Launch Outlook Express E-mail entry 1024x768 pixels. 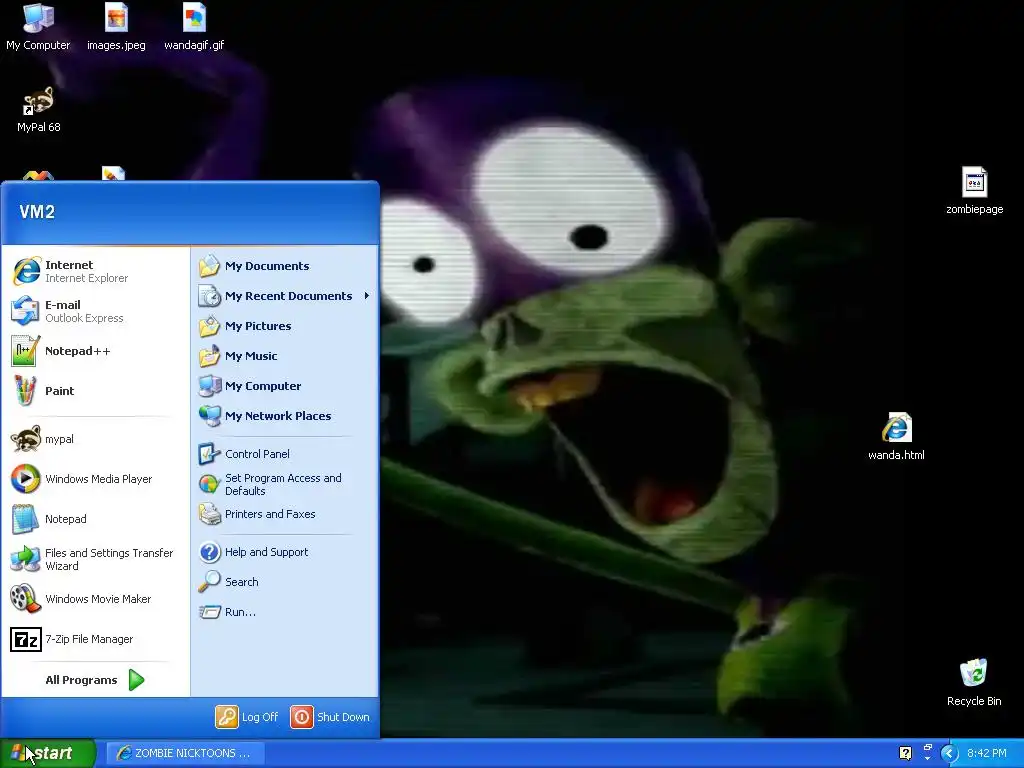pos(95,311)
